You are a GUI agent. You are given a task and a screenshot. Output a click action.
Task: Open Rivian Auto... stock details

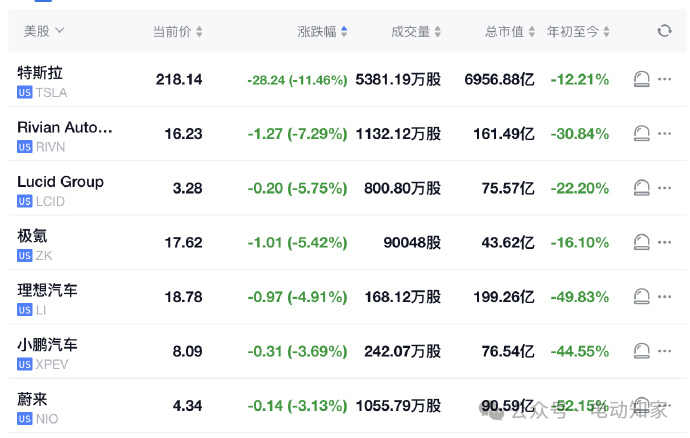(x=65, y=127)
